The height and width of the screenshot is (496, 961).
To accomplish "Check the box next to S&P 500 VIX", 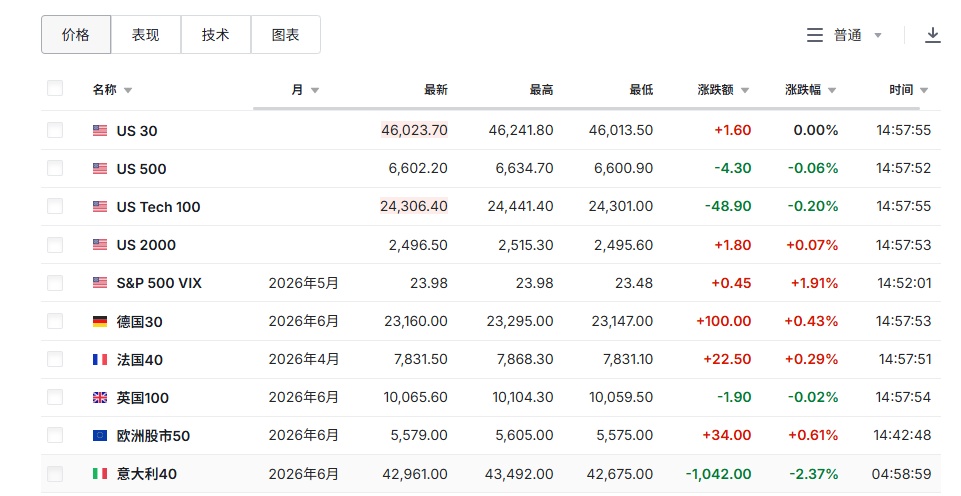I will pos(55,283).
